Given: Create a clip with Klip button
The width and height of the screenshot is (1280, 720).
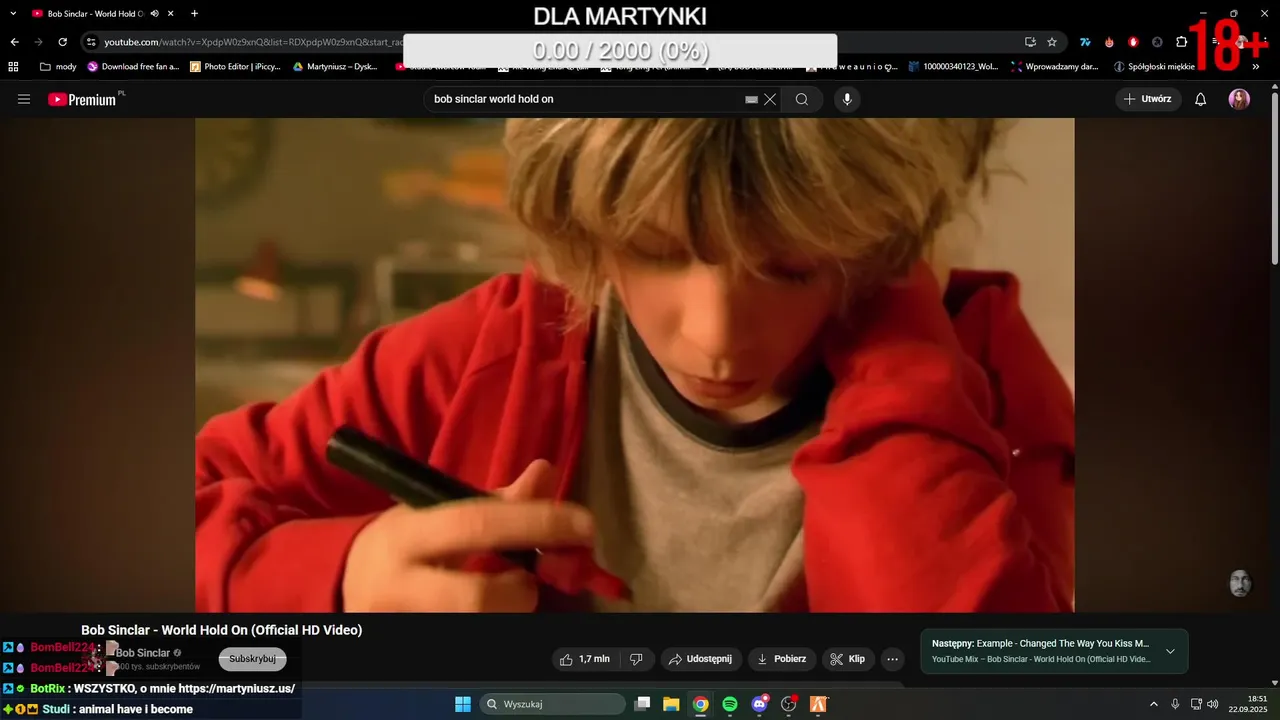Looking at the screenshot, I should pyautogui.click(x=848, y=659).
